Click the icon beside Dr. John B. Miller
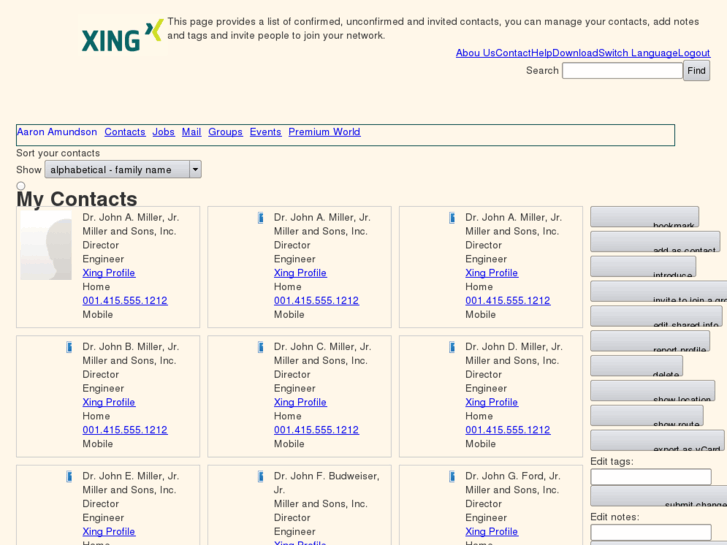727x545 pixels. [69, 347]
